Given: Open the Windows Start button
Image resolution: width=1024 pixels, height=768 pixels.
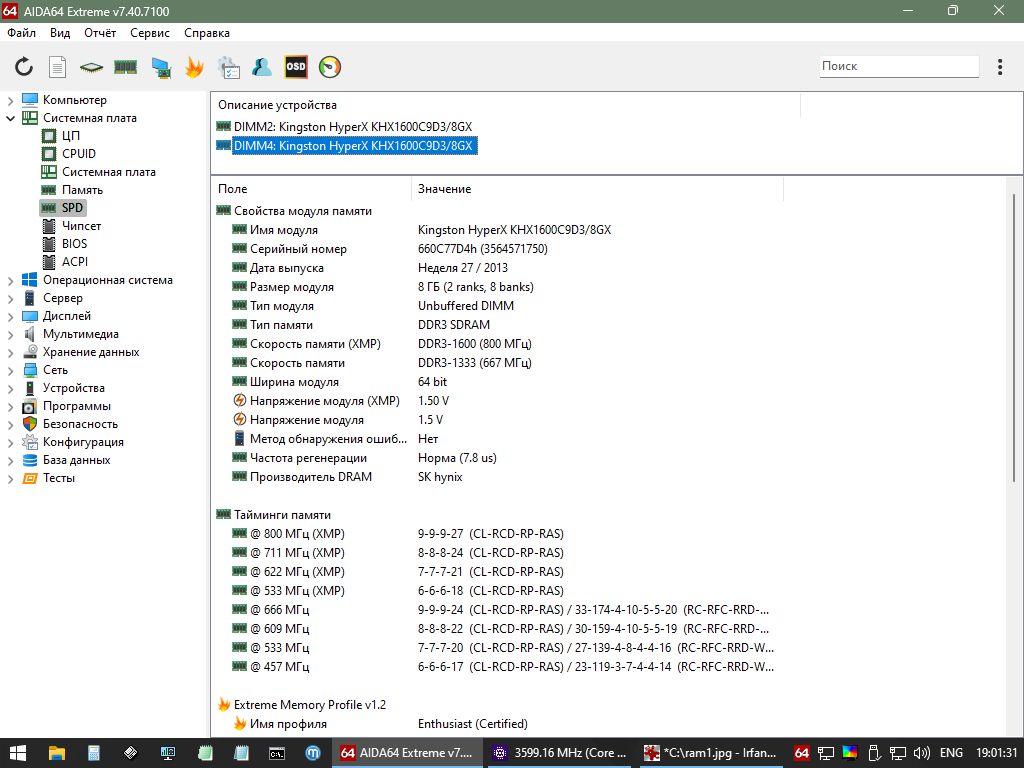Looking at the screenshot, I should pos(18,753).
